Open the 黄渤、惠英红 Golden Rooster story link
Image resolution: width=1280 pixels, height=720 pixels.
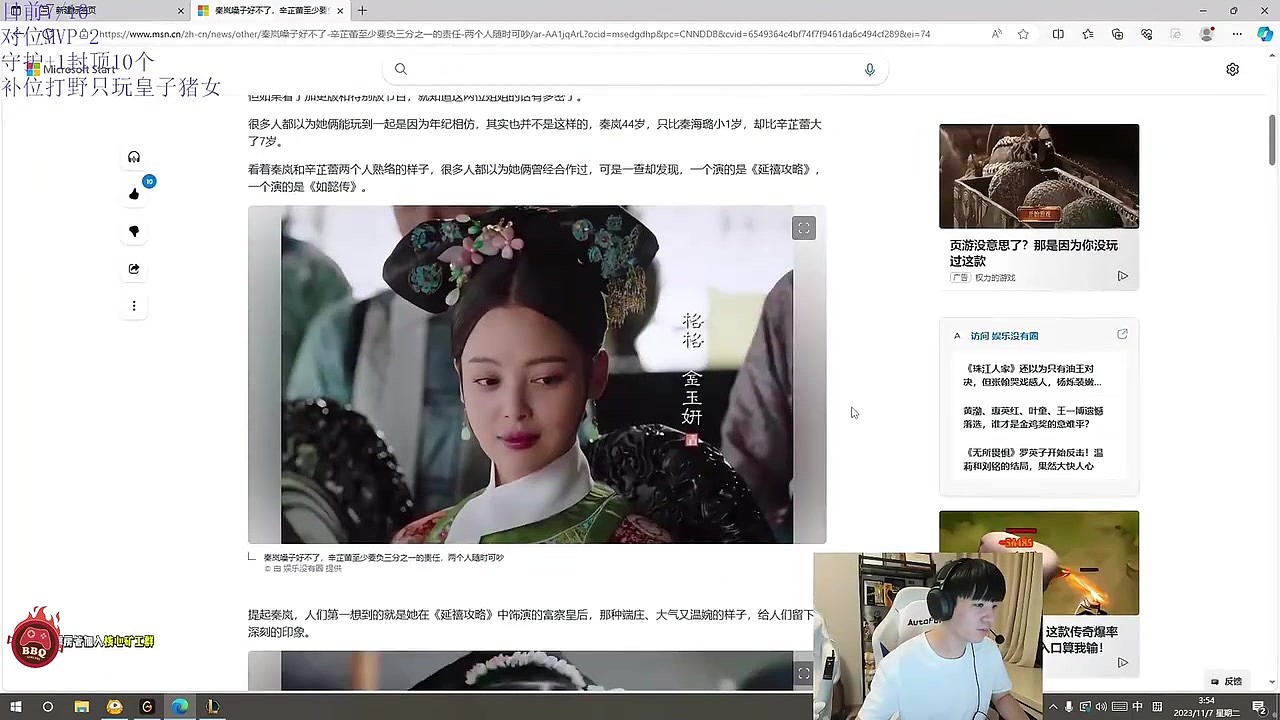[x=1033, y=417]
